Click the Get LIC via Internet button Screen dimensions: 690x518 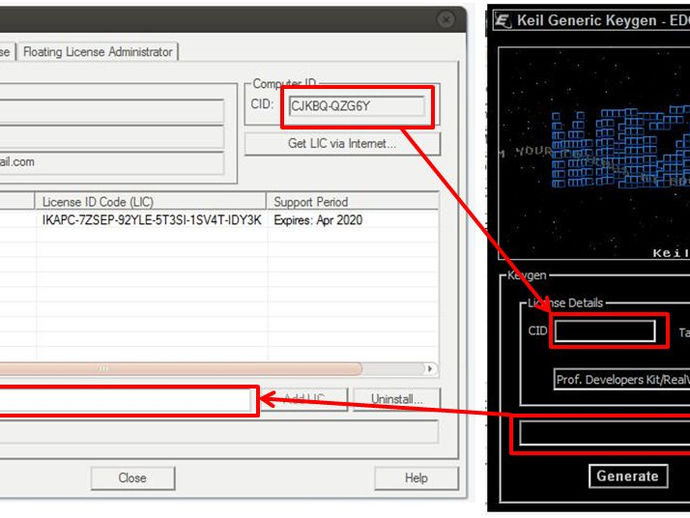coord(342,143)
